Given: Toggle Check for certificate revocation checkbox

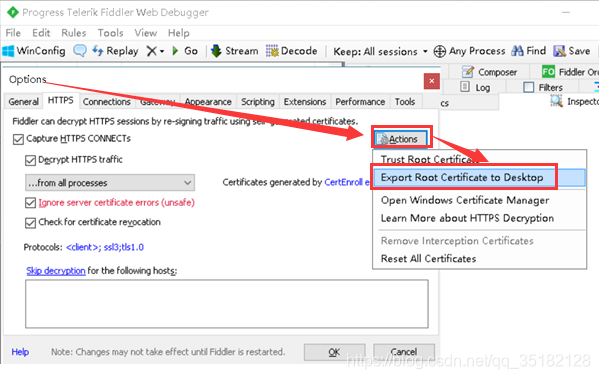Looking at the screenshot, I should click(30, 222).
